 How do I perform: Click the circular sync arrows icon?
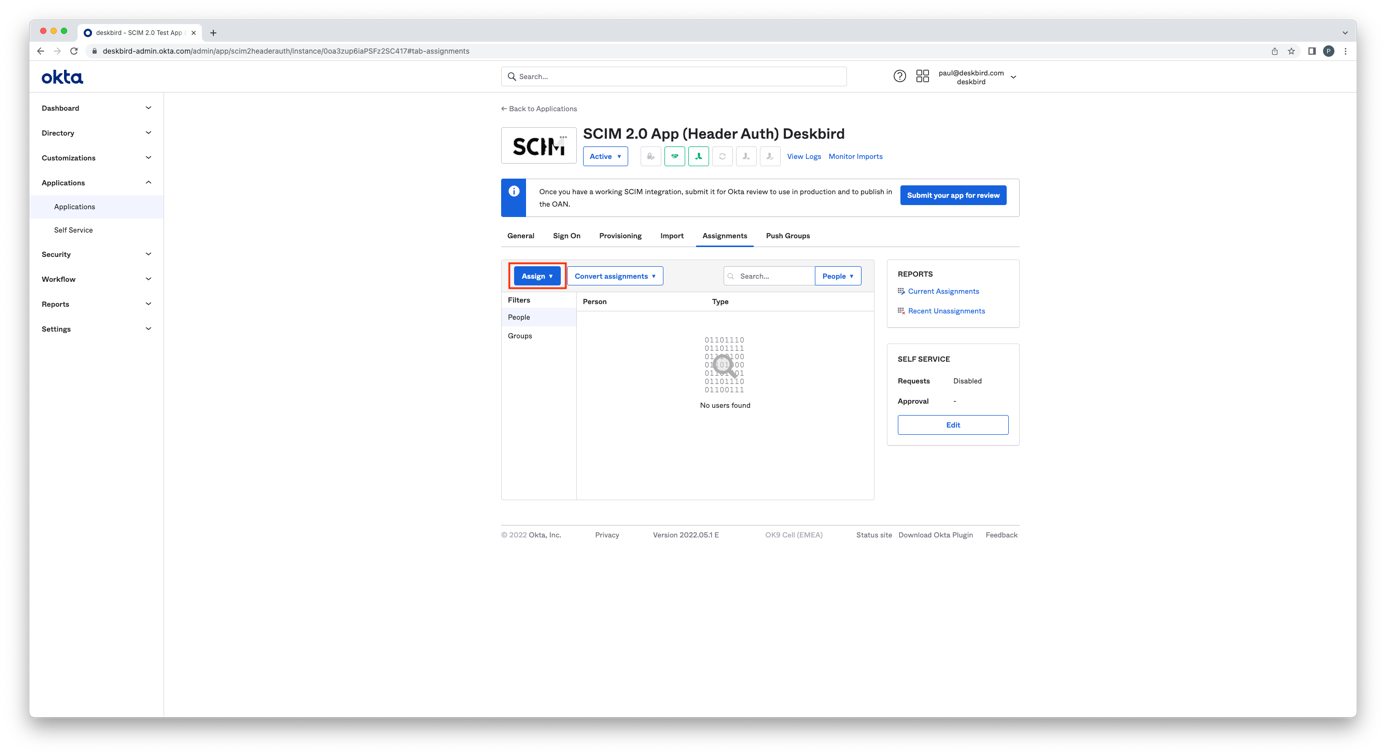tap(722, 156)
